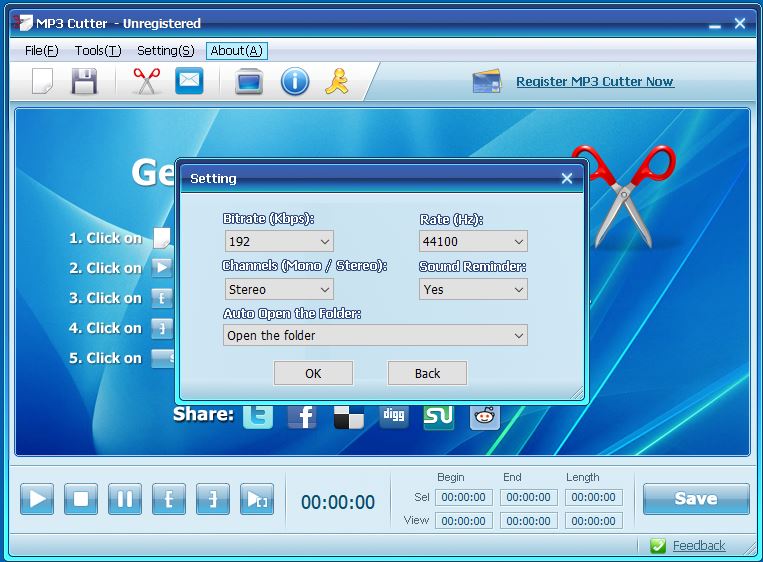The image size is (763, 562).
Task: Open the Feedback link
Action: point(699,545)
